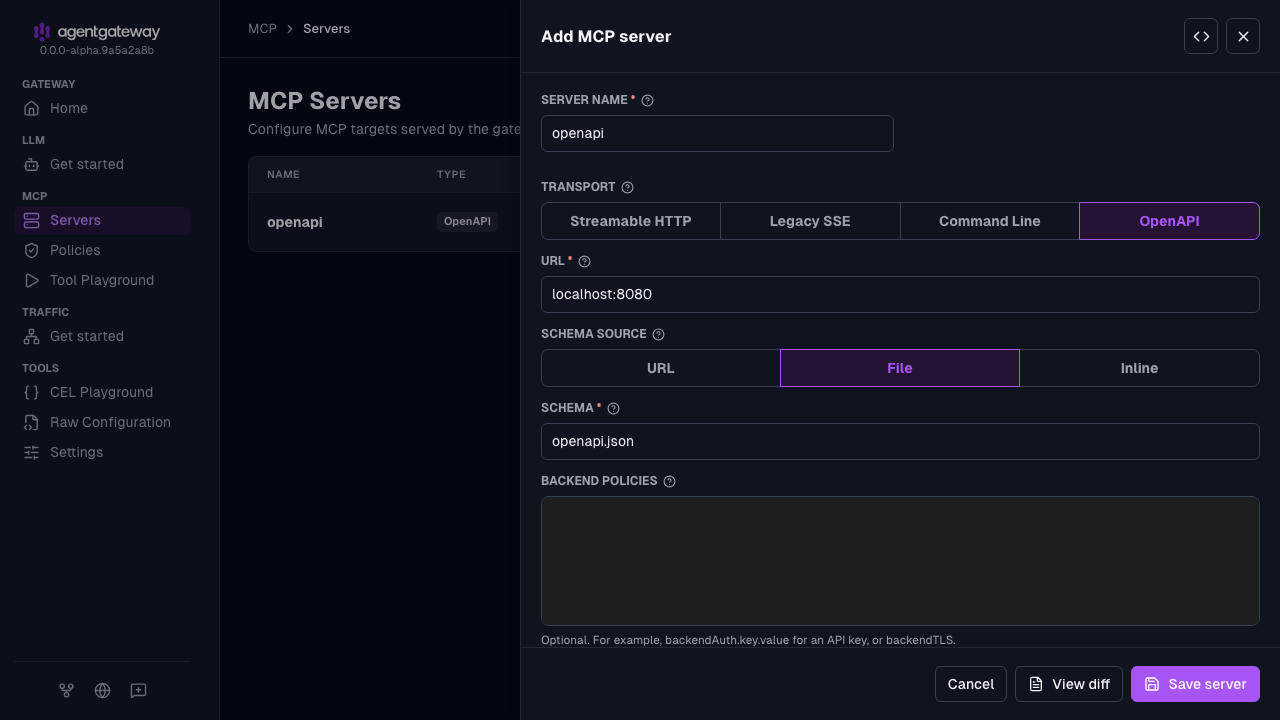Screen dimensions: 1280x720
Task: Click the feedback message icon in footer
Action: pyautogui.click(x=138, y=690)
